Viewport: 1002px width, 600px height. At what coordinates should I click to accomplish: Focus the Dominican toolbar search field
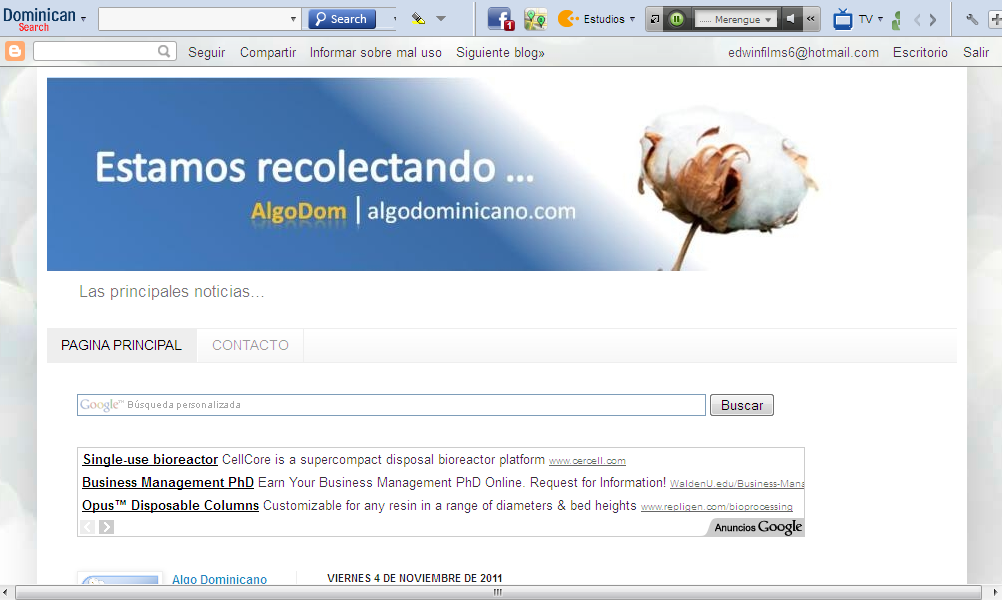point(194,19)
